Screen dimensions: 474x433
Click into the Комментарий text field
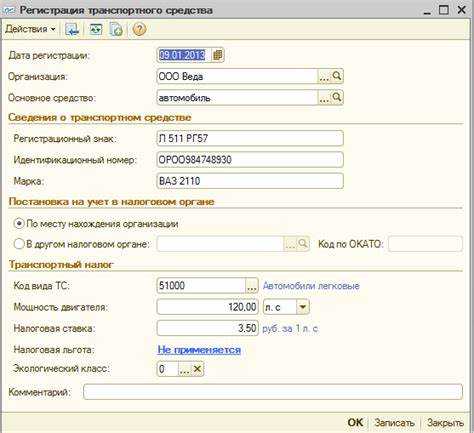click(273, 392)
